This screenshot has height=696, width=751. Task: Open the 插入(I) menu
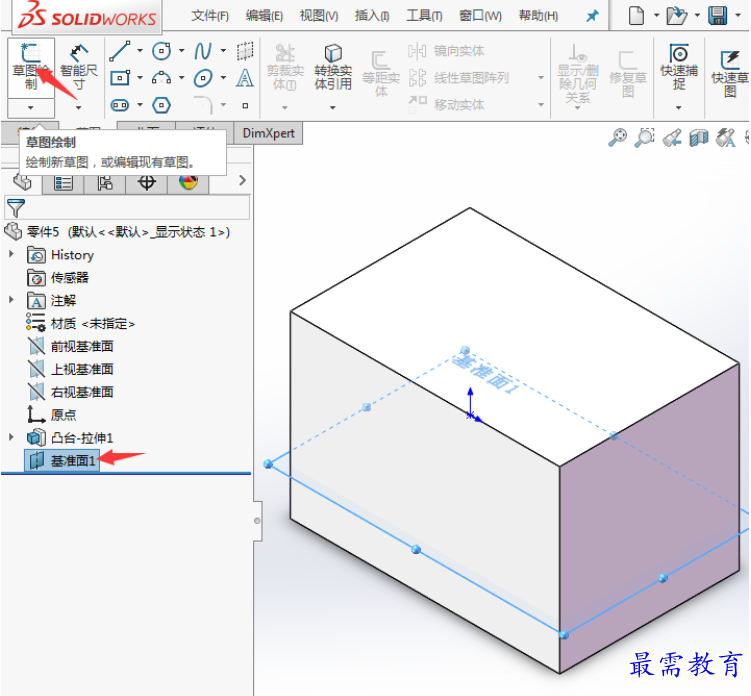pyautogui.click(x=372, y=16)
